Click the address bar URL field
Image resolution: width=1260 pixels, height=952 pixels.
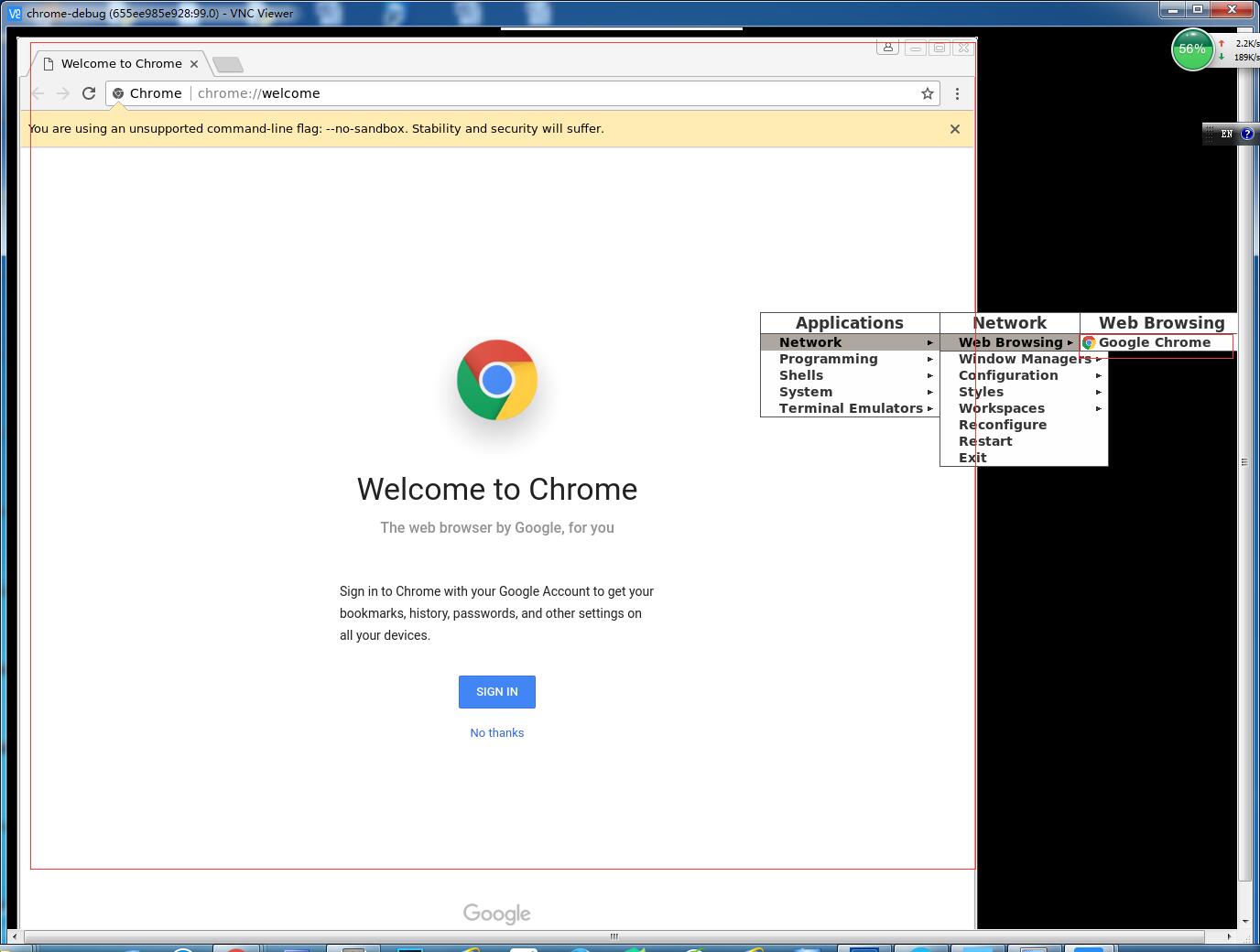(x=549, y=93)
